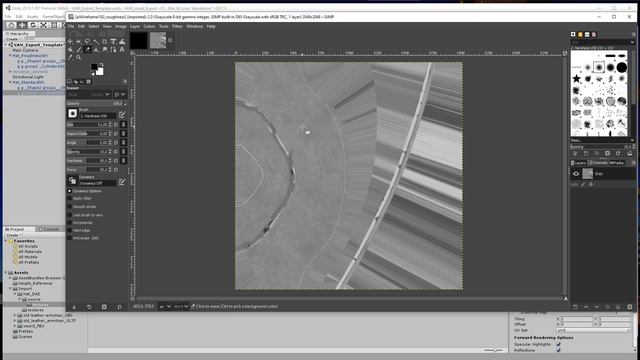640x360 pixels.
Task: Select the Clone stamp tool
Action: (96, 49)
